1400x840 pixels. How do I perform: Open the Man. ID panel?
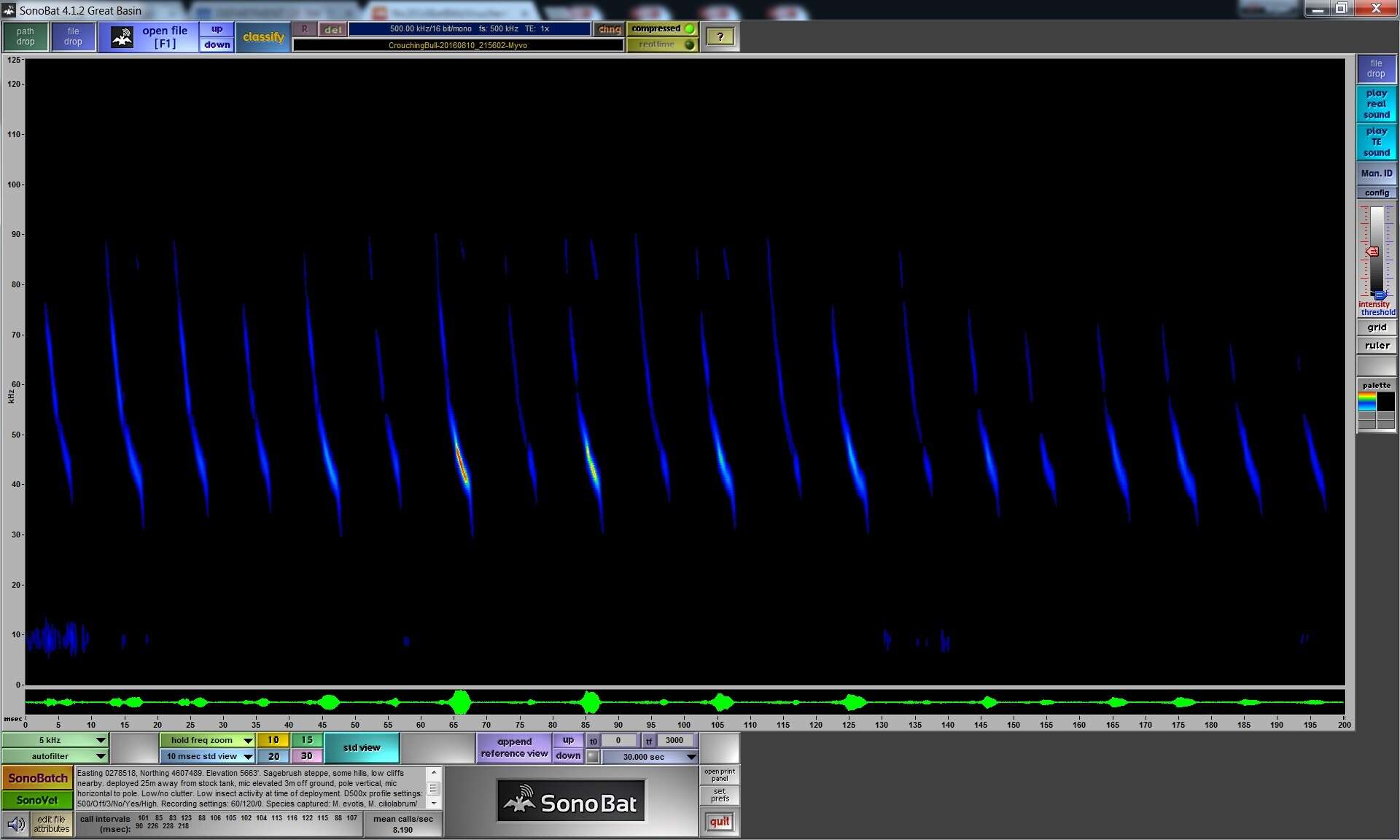click(x=1377, y=174)
